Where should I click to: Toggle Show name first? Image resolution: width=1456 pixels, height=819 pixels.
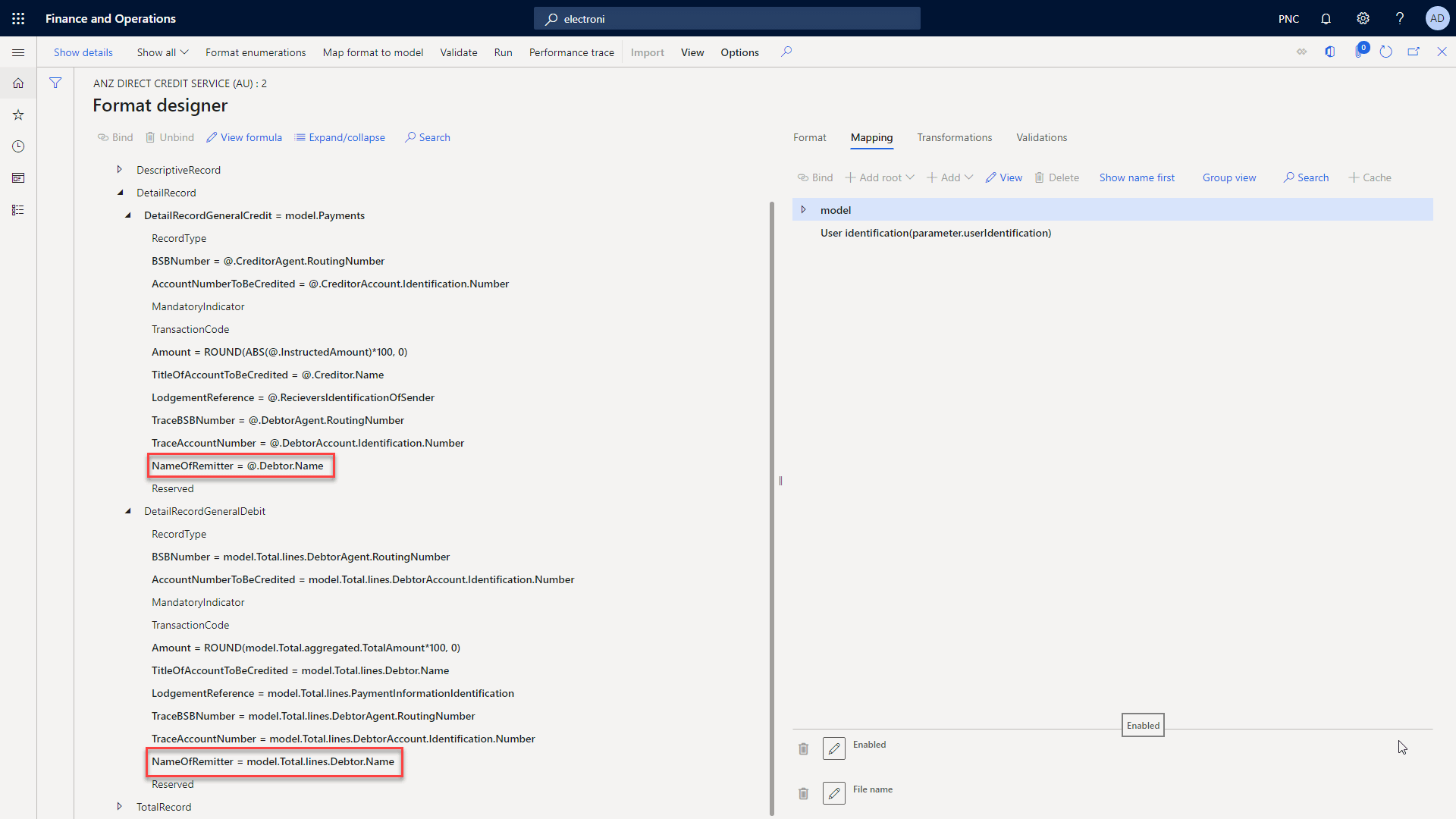1137,177
